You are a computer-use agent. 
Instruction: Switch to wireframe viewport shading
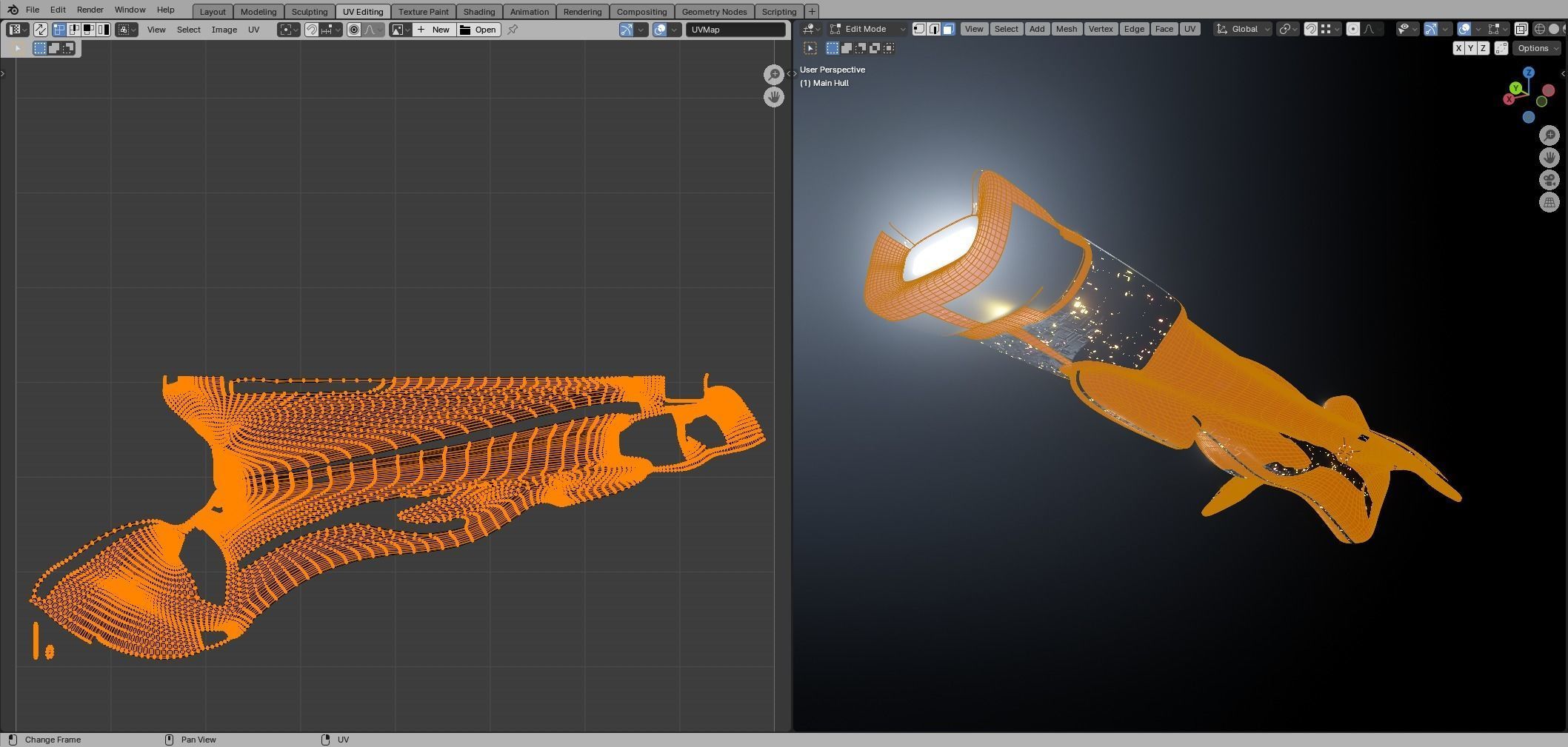pyautogui.click(x=1539, y=29)
